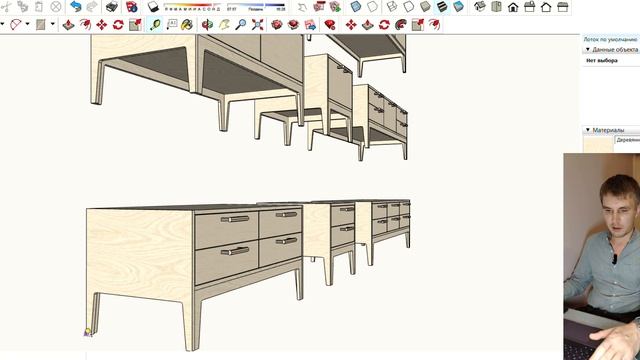
Task: Select the Zoom magnifier tool
Action: (x=241, y=24)
